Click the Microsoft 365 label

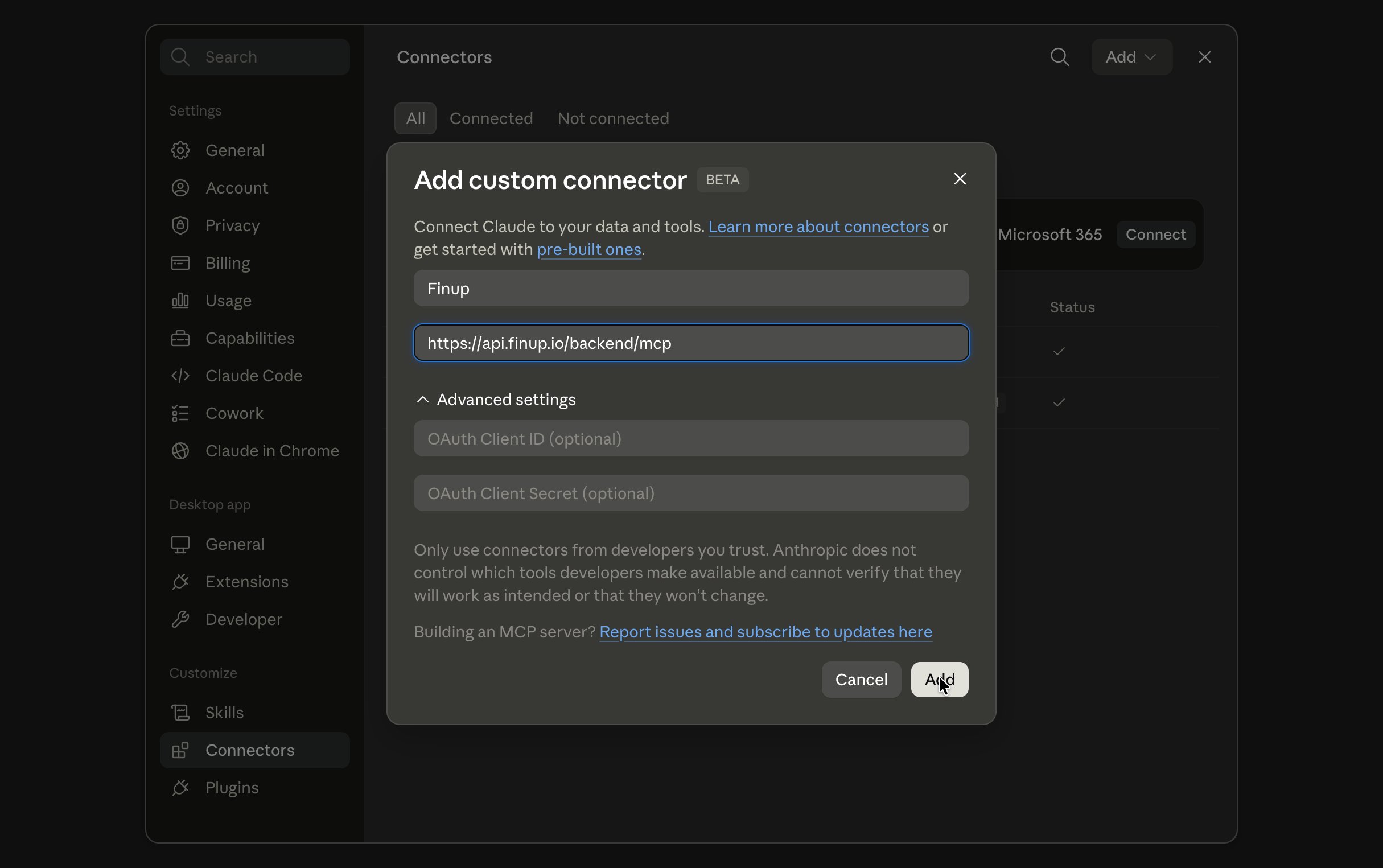[1049, 235]
